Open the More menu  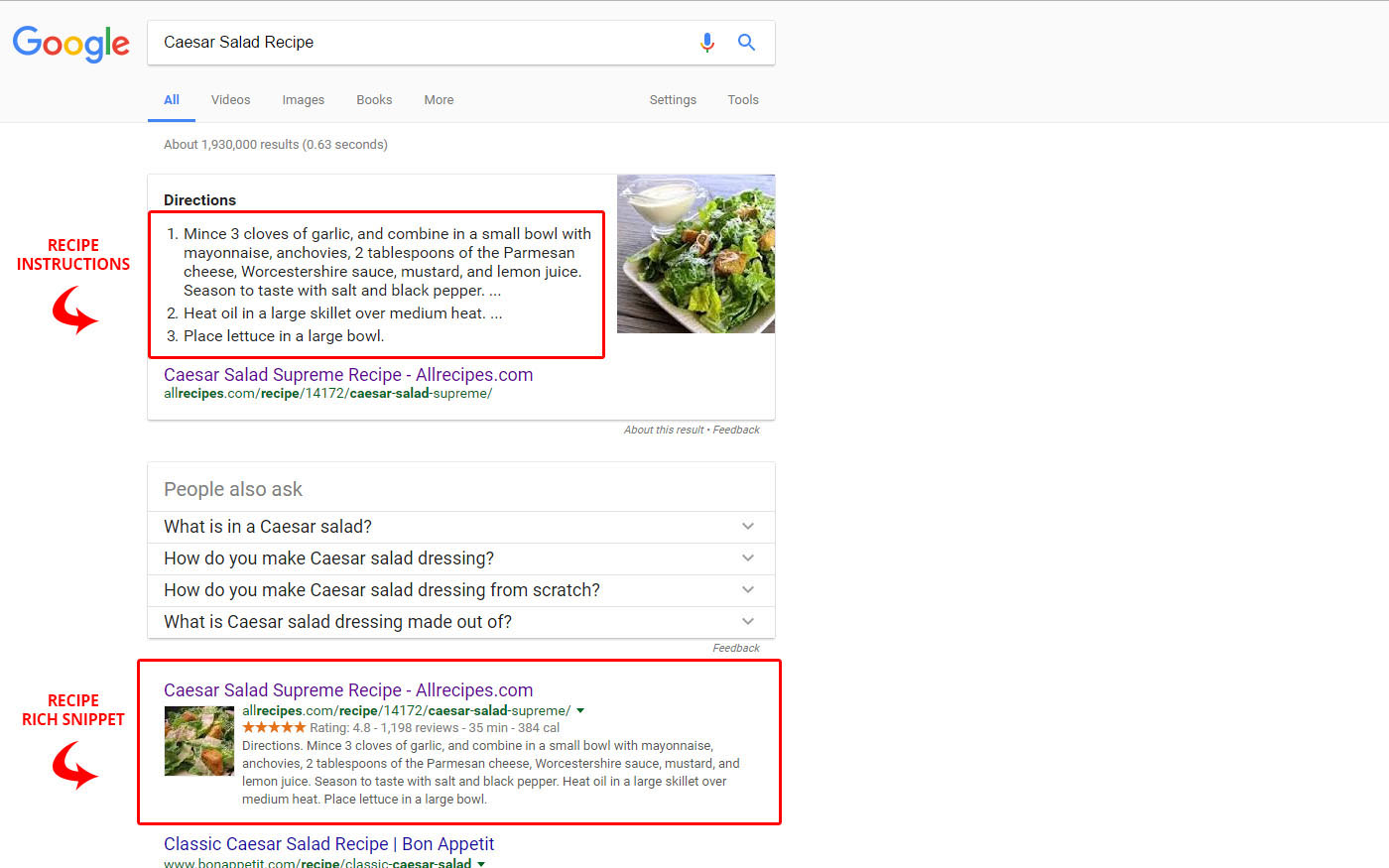point(439,100)
